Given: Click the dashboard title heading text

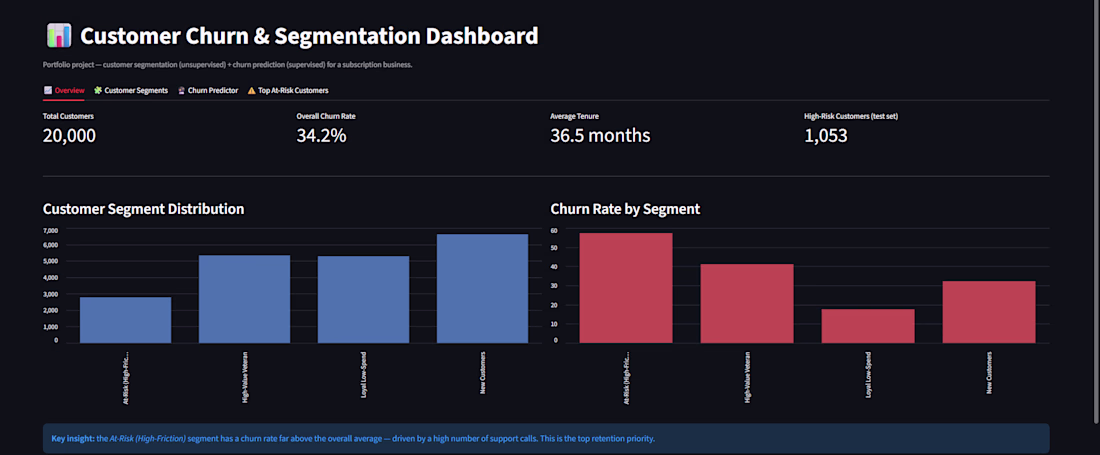Looking at the screenshot, I should [x=309, y=36].
